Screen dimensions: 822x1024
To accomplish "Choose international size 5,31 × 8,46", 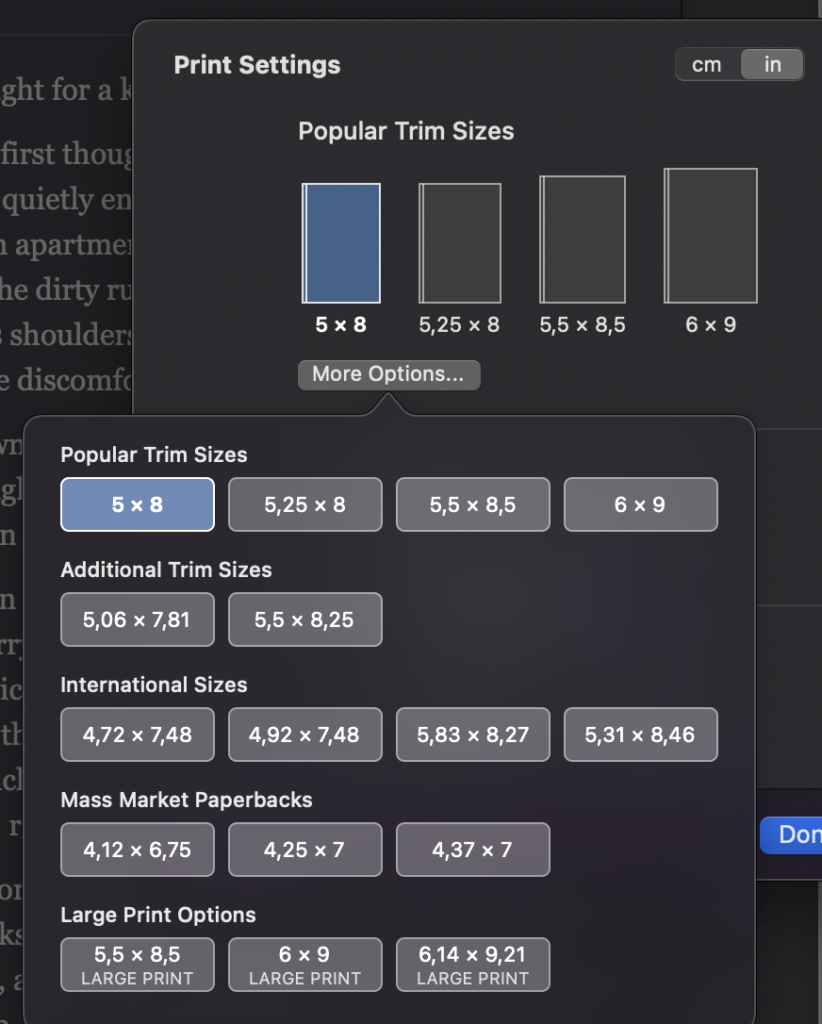I will 640,735.
